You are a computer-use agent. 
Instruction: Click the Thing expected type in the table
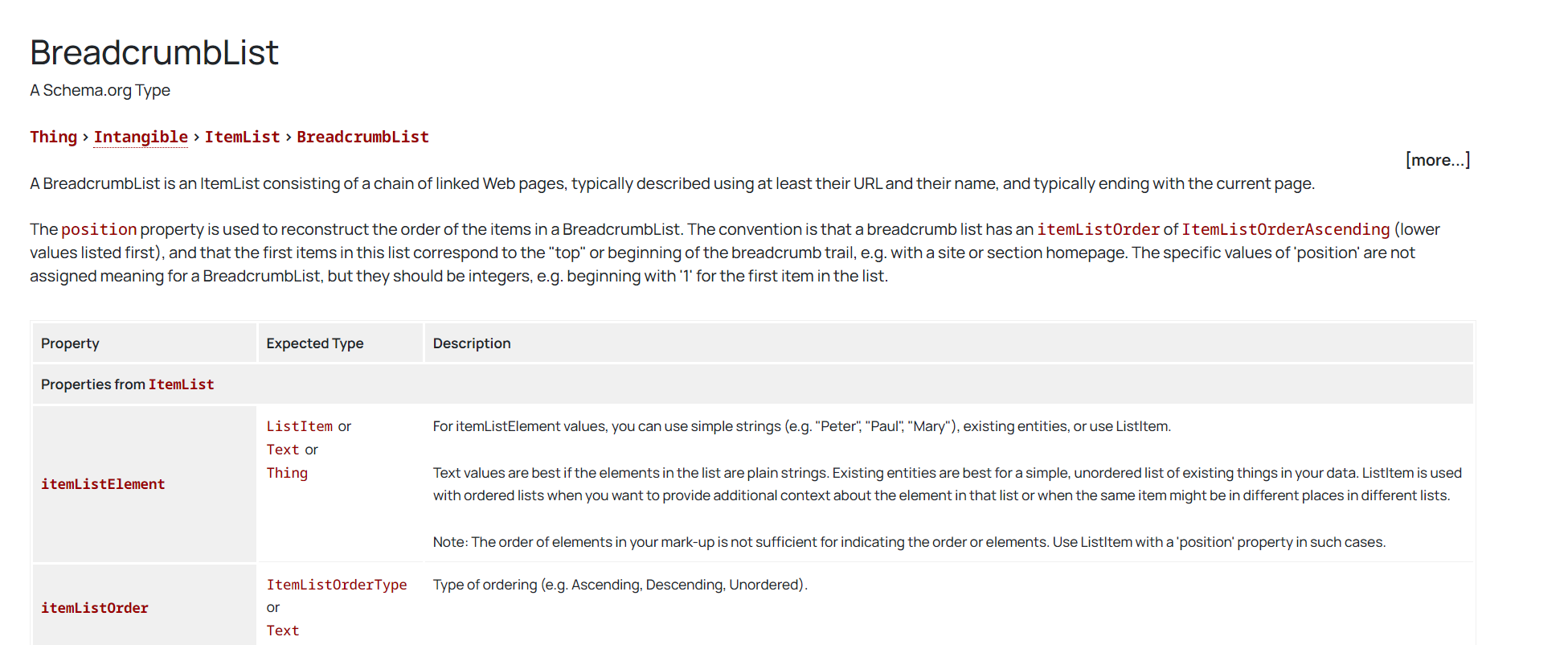(x=287, y=473)
